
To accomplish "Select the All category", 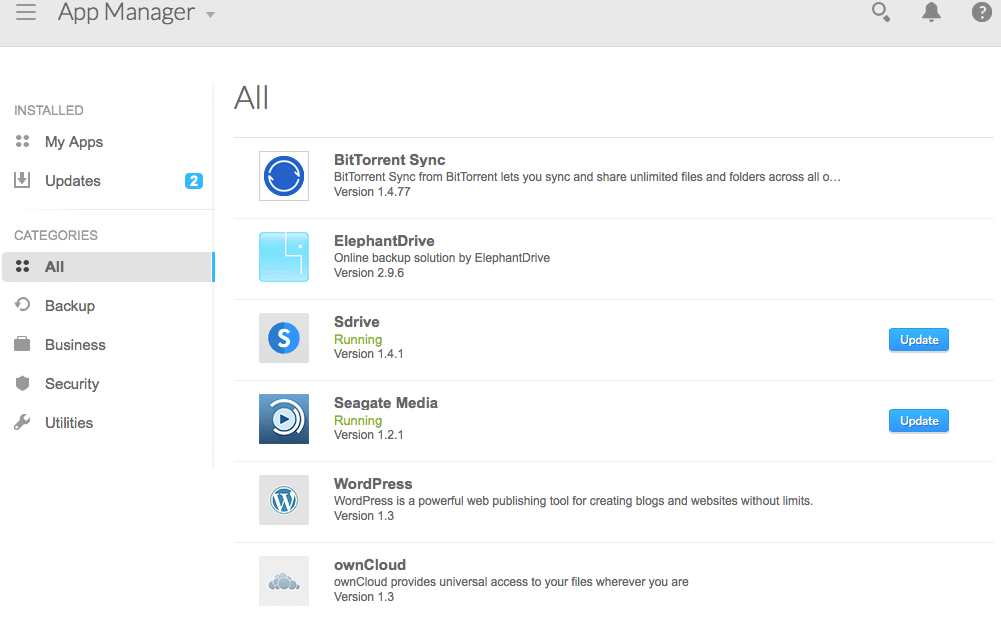I will pos(107,267).
